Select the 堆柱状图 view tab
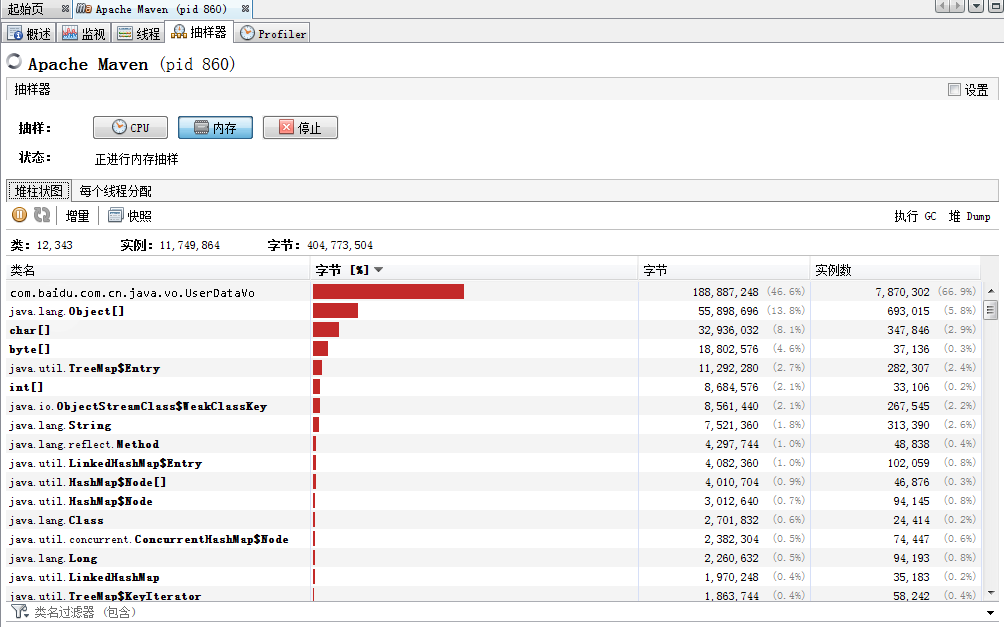Screen dimensions: 1004x627 [38, 191]
